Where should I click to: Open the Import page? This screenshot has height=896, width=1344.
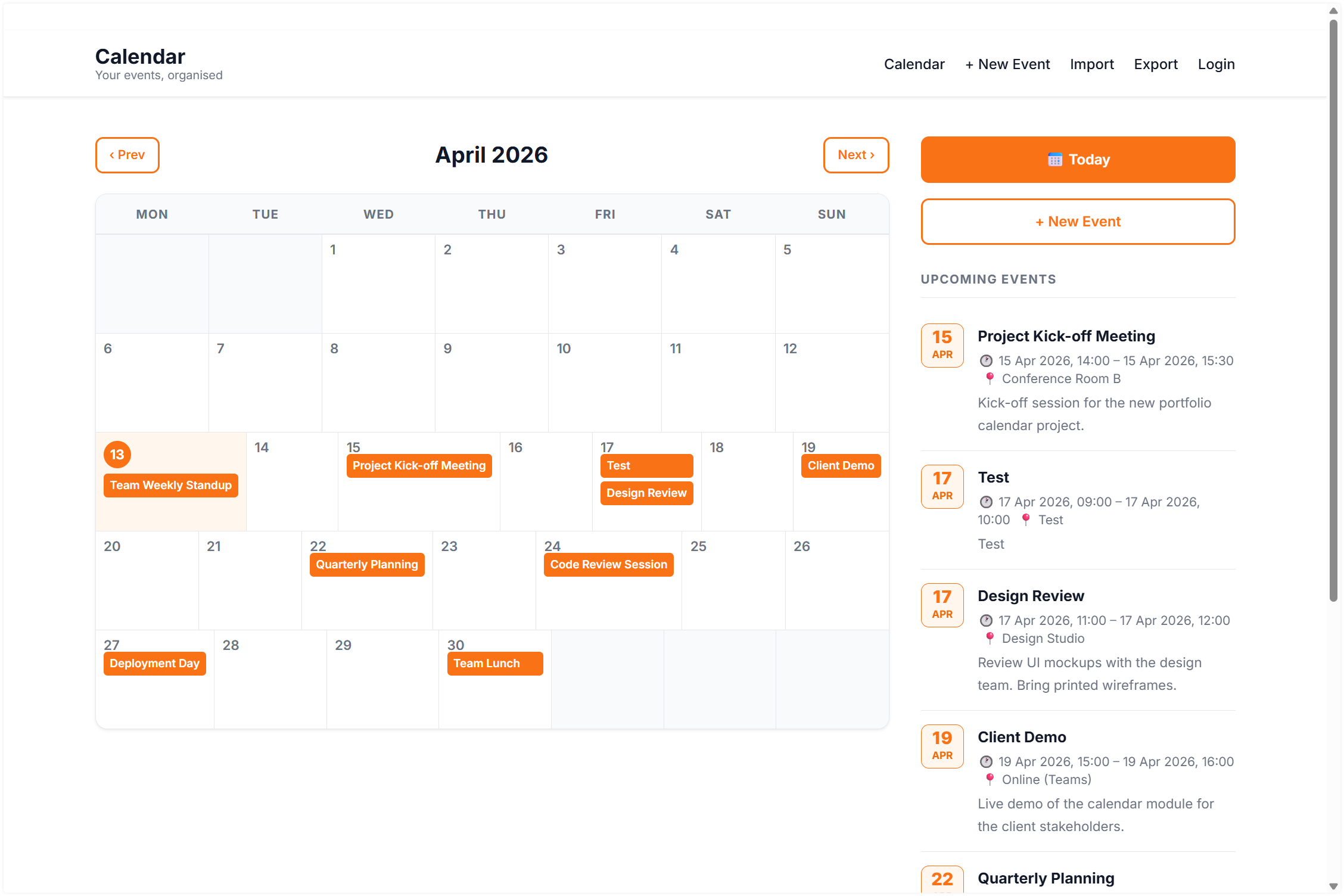(1092, 64)
